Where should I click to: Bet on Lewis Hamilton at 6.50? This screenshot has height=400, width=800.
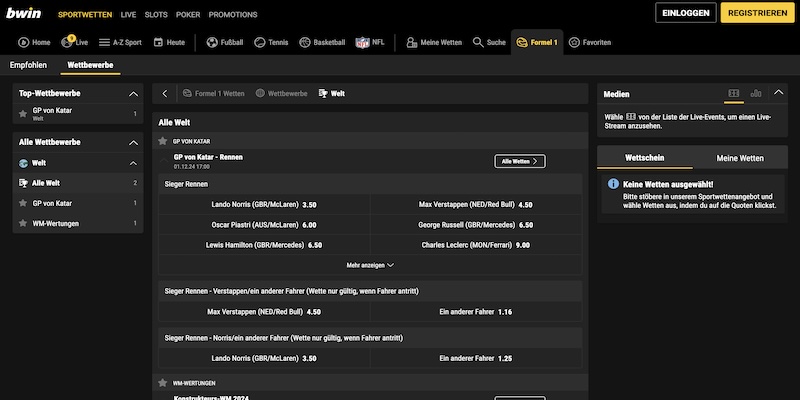pos(264,245)
